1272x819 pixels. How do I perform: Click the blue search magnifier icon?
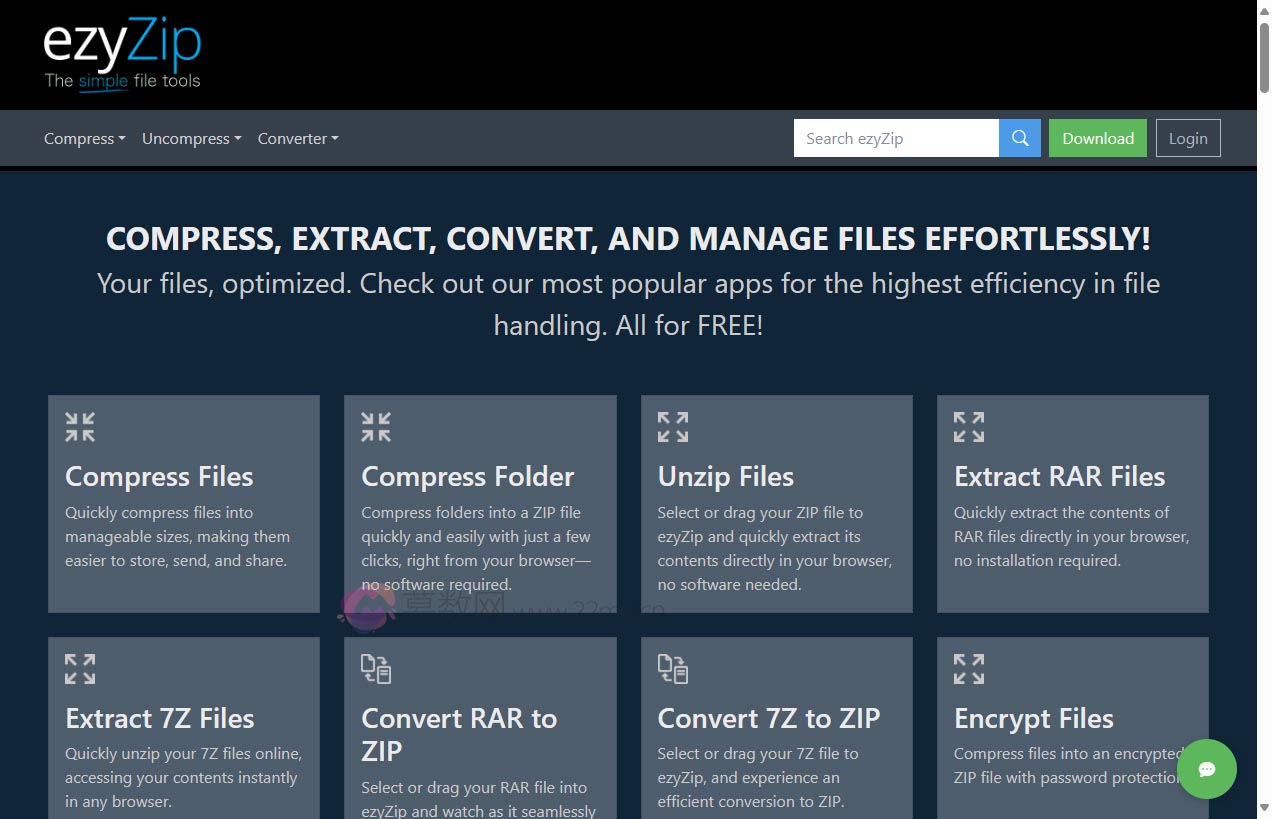tap(1019, 138)
